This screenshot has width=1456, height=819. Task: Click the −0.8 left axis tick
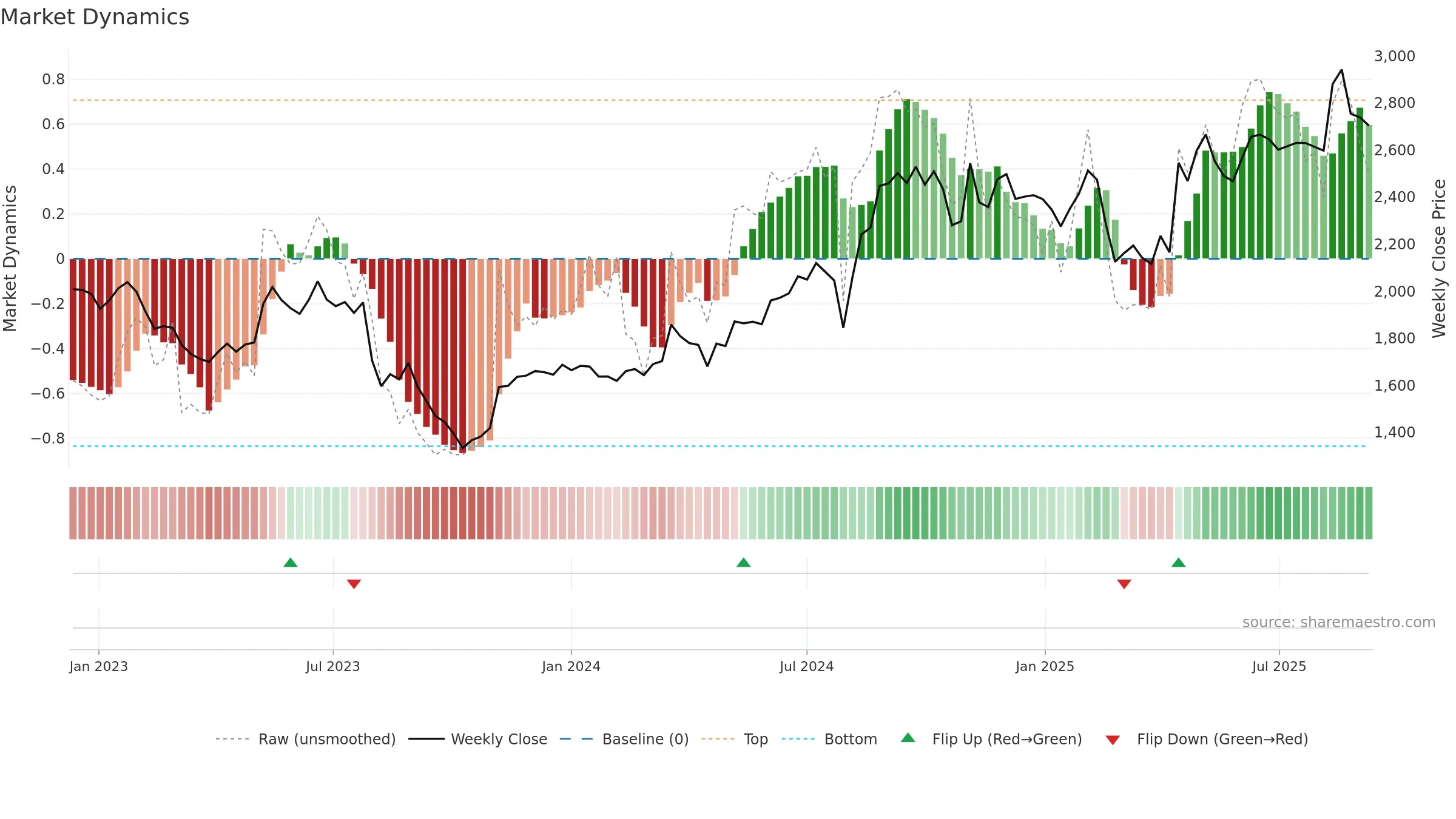point(48,438)
